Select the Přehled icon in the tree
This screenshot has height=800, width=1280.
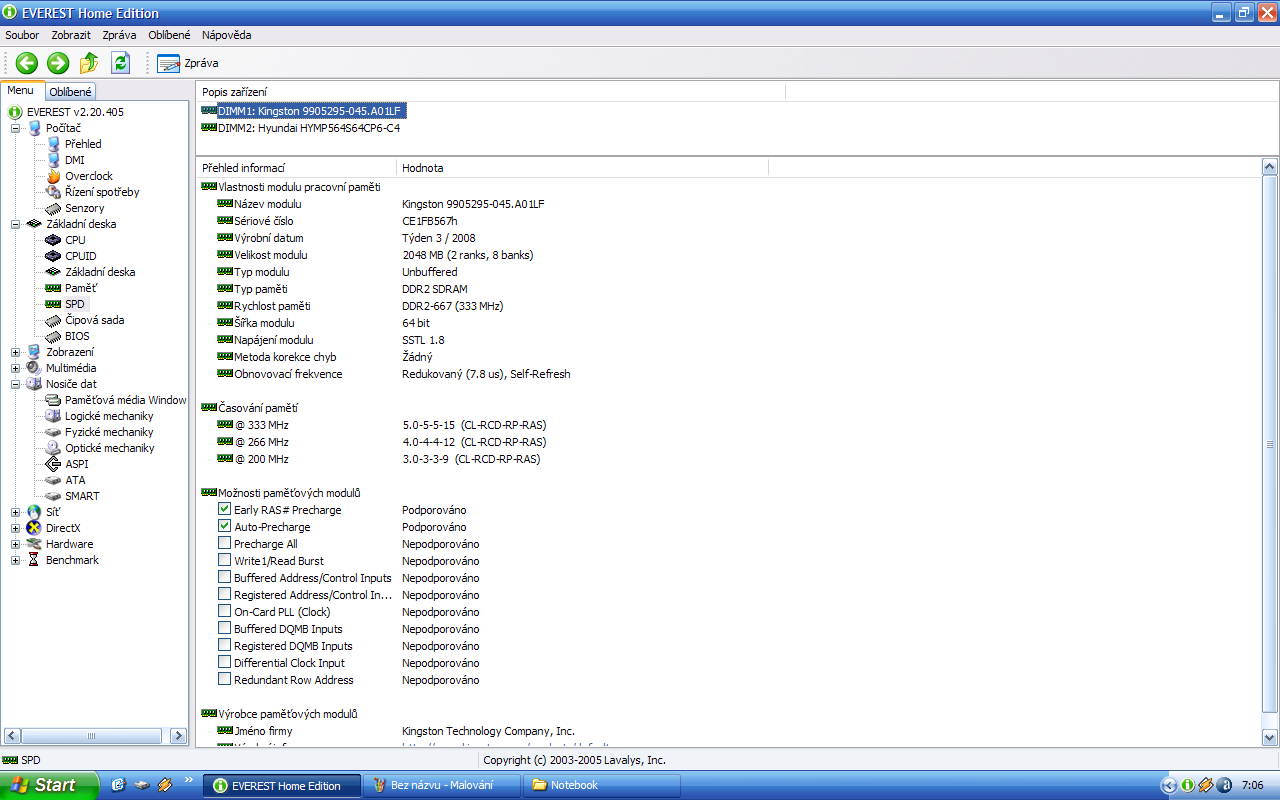click(x=54, y=144)
